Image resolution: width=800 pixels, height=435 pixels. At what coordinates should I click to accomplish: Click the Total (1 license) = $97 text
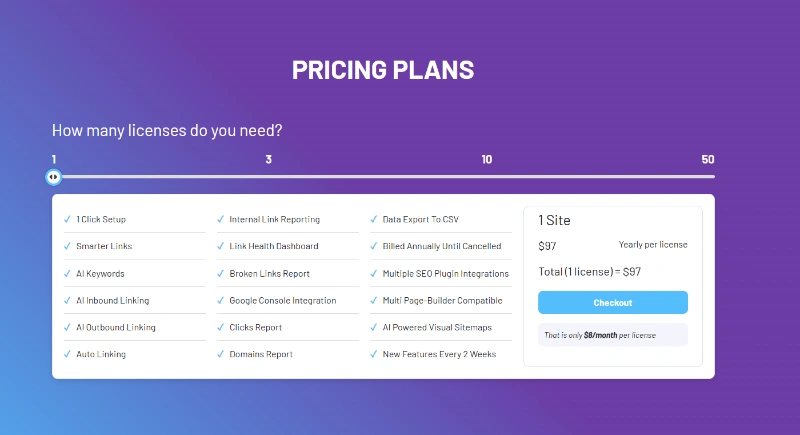589,271
